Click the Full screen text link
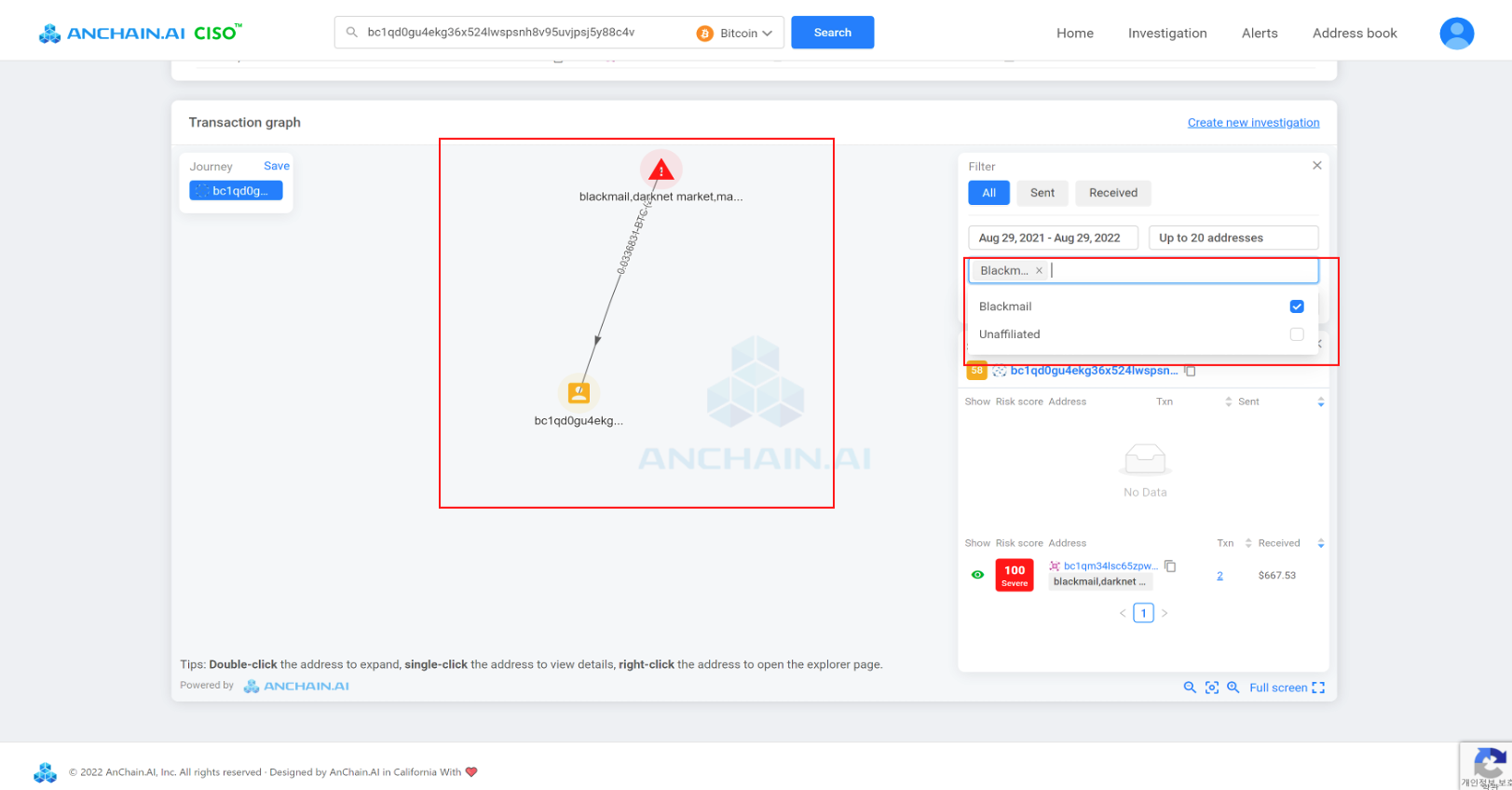Viewport: 1512px width, 790px height. coord(1278,688)
